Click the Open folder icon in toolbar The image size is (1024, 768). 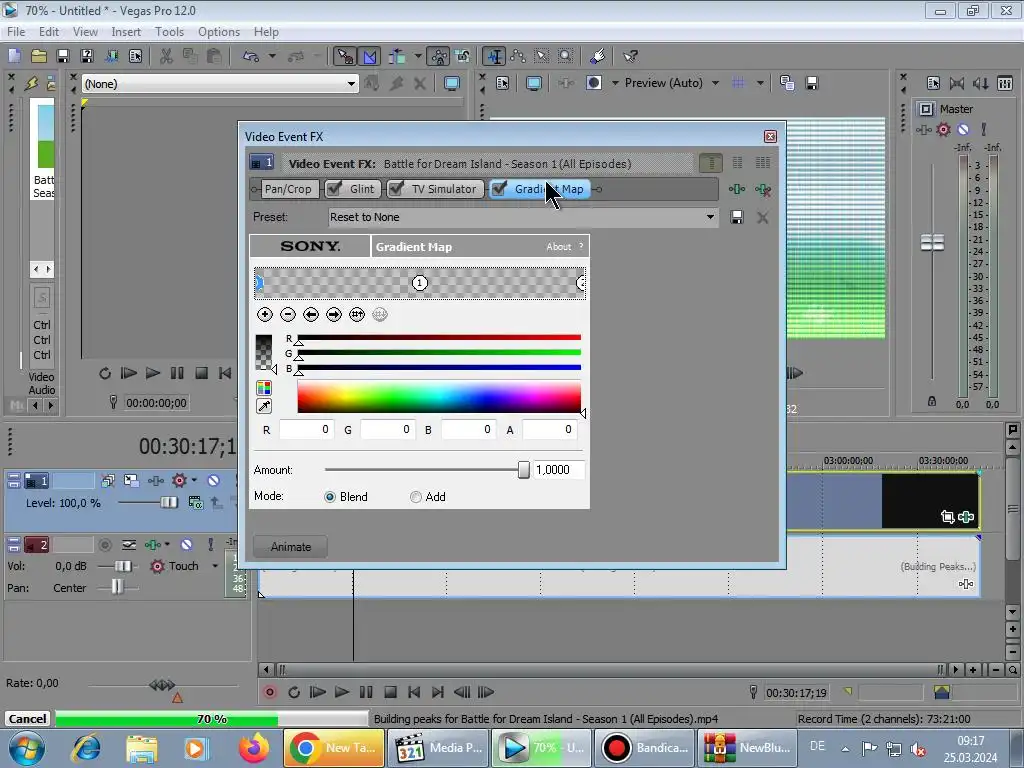tap(39, 56)
